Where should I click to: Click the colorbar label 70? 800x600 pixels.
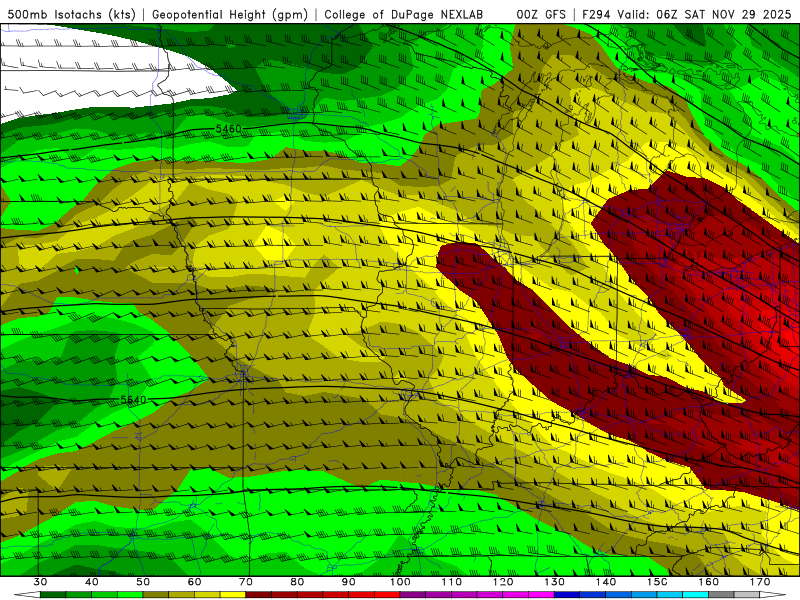coord(246,582)
